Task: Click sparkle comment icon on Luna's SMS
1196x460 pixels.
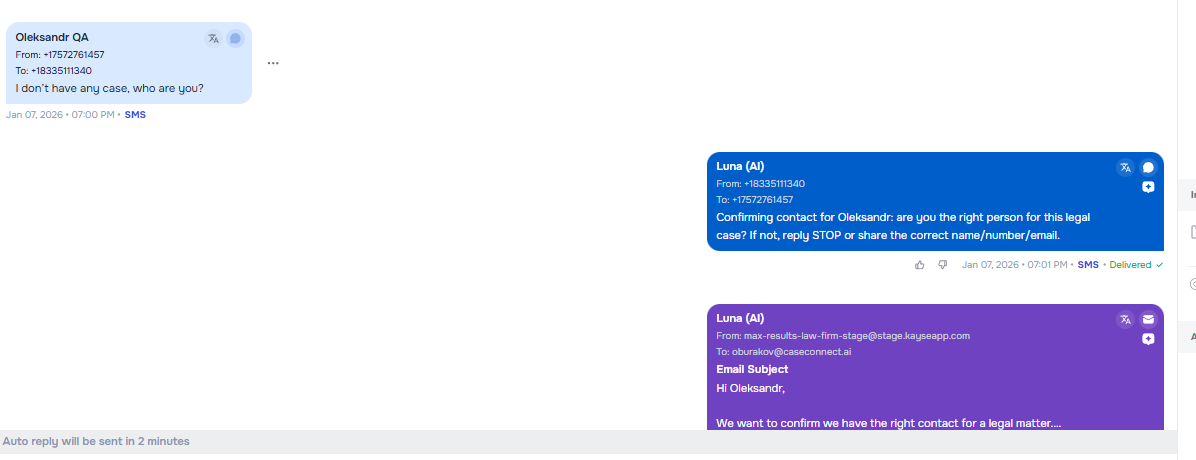Action: (x=1148, y=187)
